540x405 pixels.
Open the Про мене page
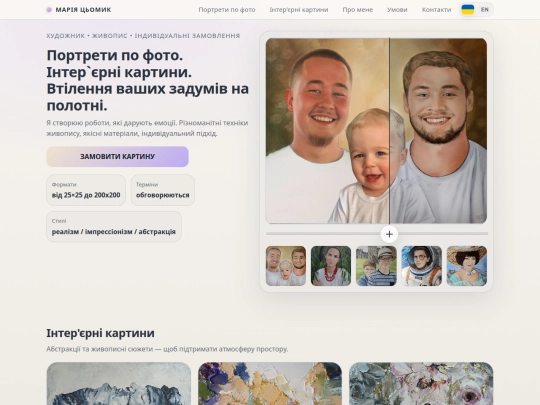click(x=357, y=10)
